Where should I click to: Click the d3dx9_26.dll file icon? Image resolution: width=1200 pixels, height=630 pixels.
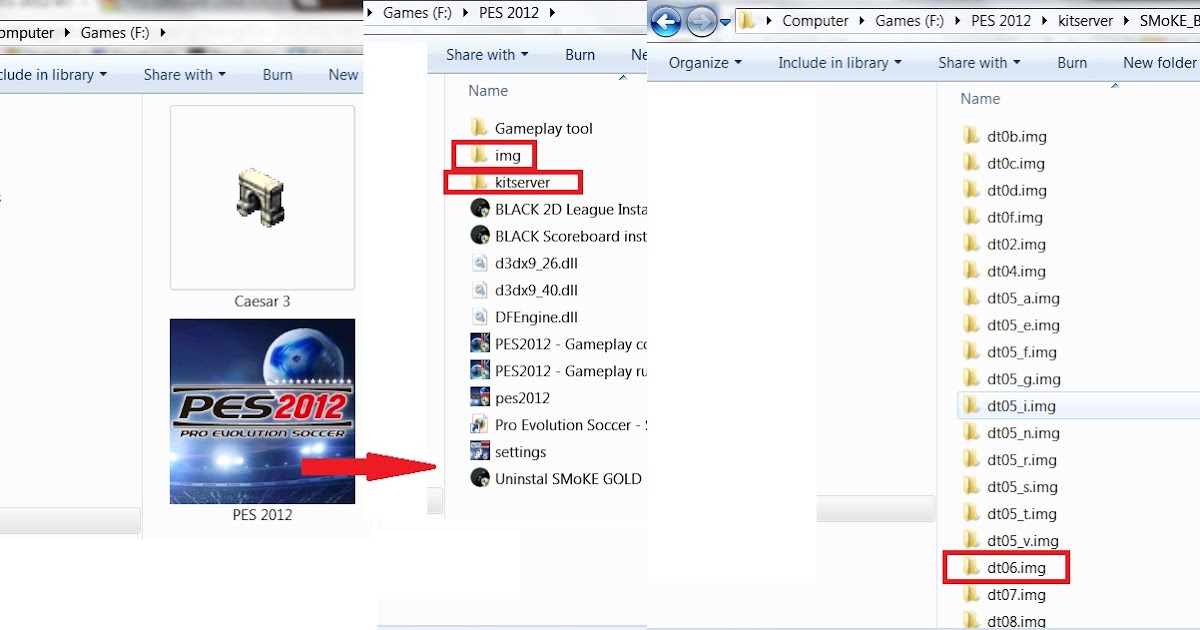tap(479, 263)
